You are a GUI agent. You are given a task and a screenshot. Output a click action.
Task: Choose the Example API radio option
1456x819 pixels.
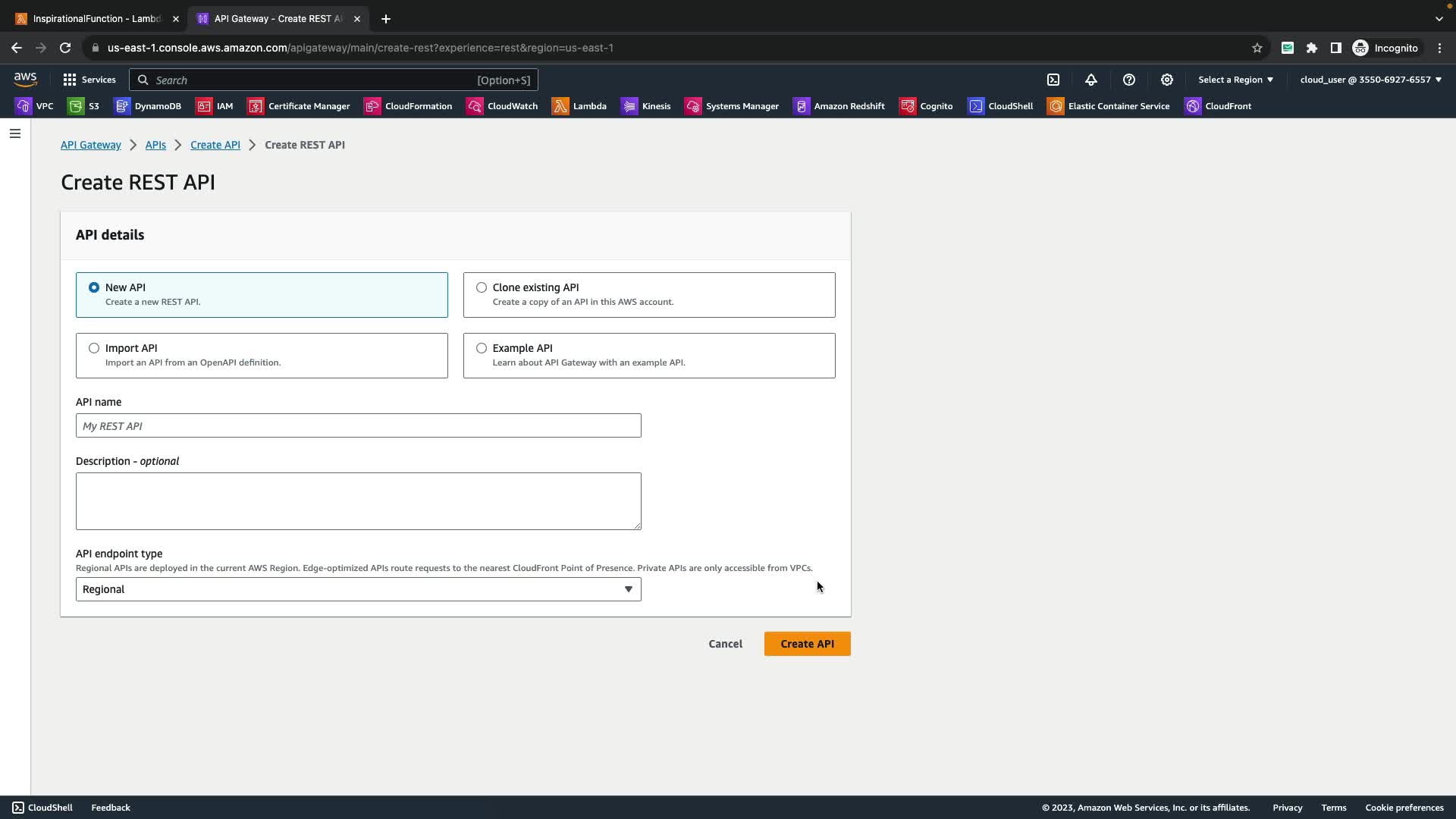(x=482, y=348)
